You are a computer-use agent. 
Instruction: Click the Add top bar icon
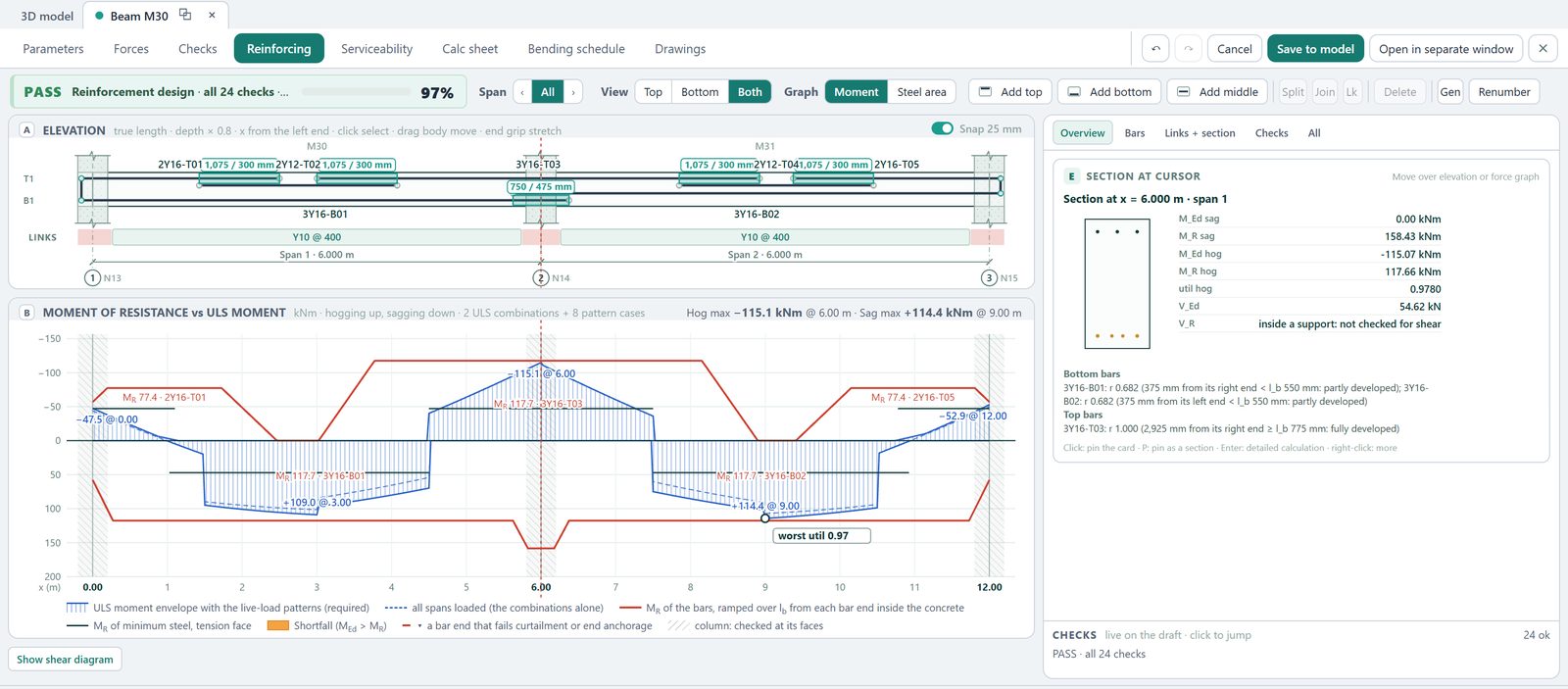point(985,92)
